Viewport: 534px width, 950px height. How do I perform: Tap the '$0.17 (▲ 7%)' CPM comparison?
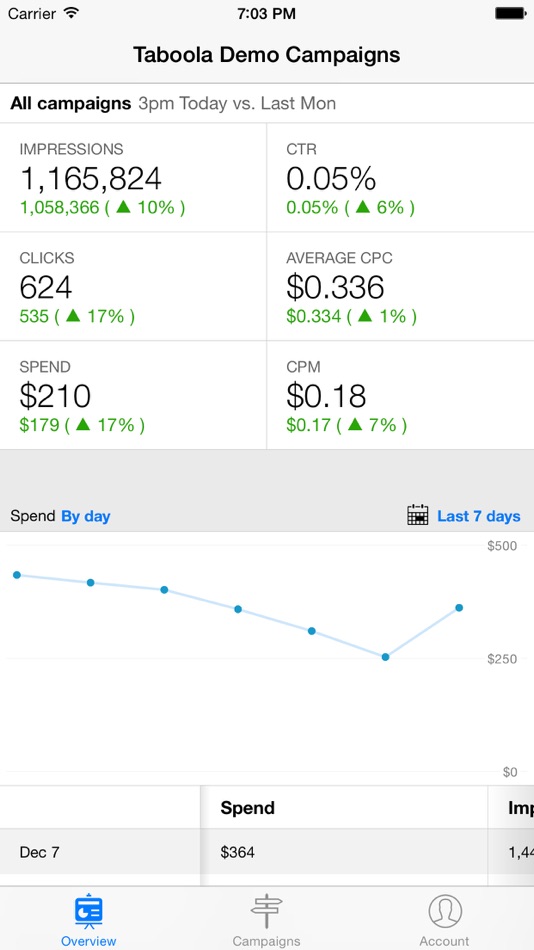pos(347,425)
